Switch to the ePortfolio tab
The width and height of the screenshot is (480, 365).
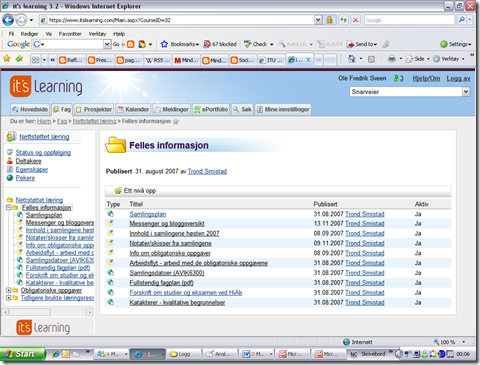pyautogui.click(x=211, y=109)
